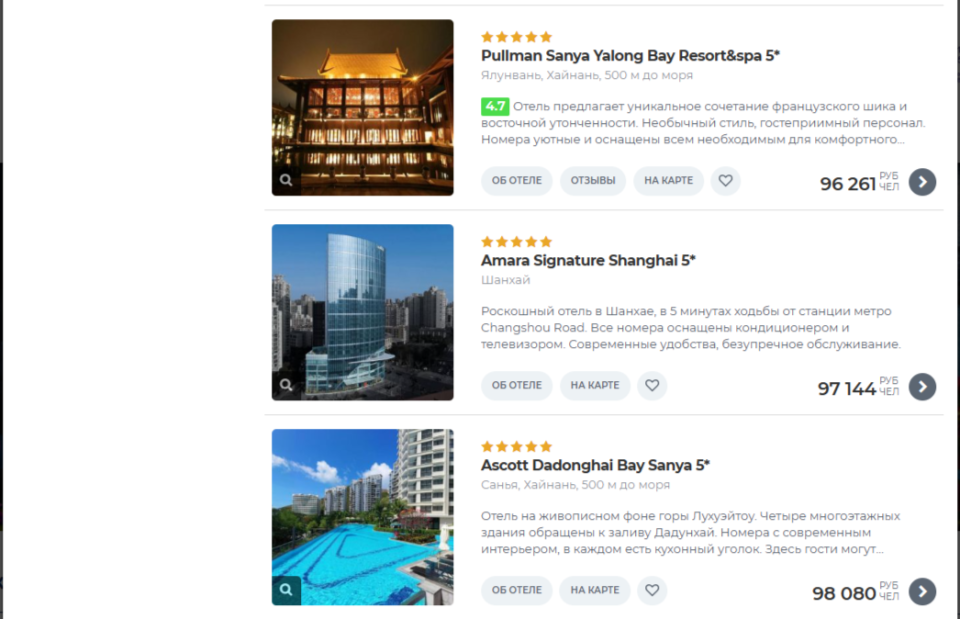Open Amara Signature offer with chevron arrow
960x619 pixels.
click(x=922, y=386)
